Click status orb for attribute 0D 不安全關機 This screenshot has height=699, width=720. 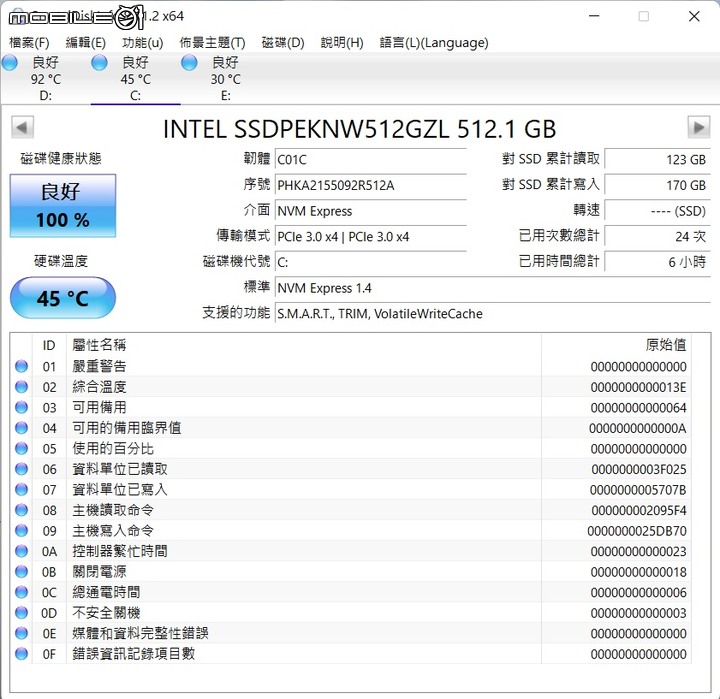click(x=21, y=613)
